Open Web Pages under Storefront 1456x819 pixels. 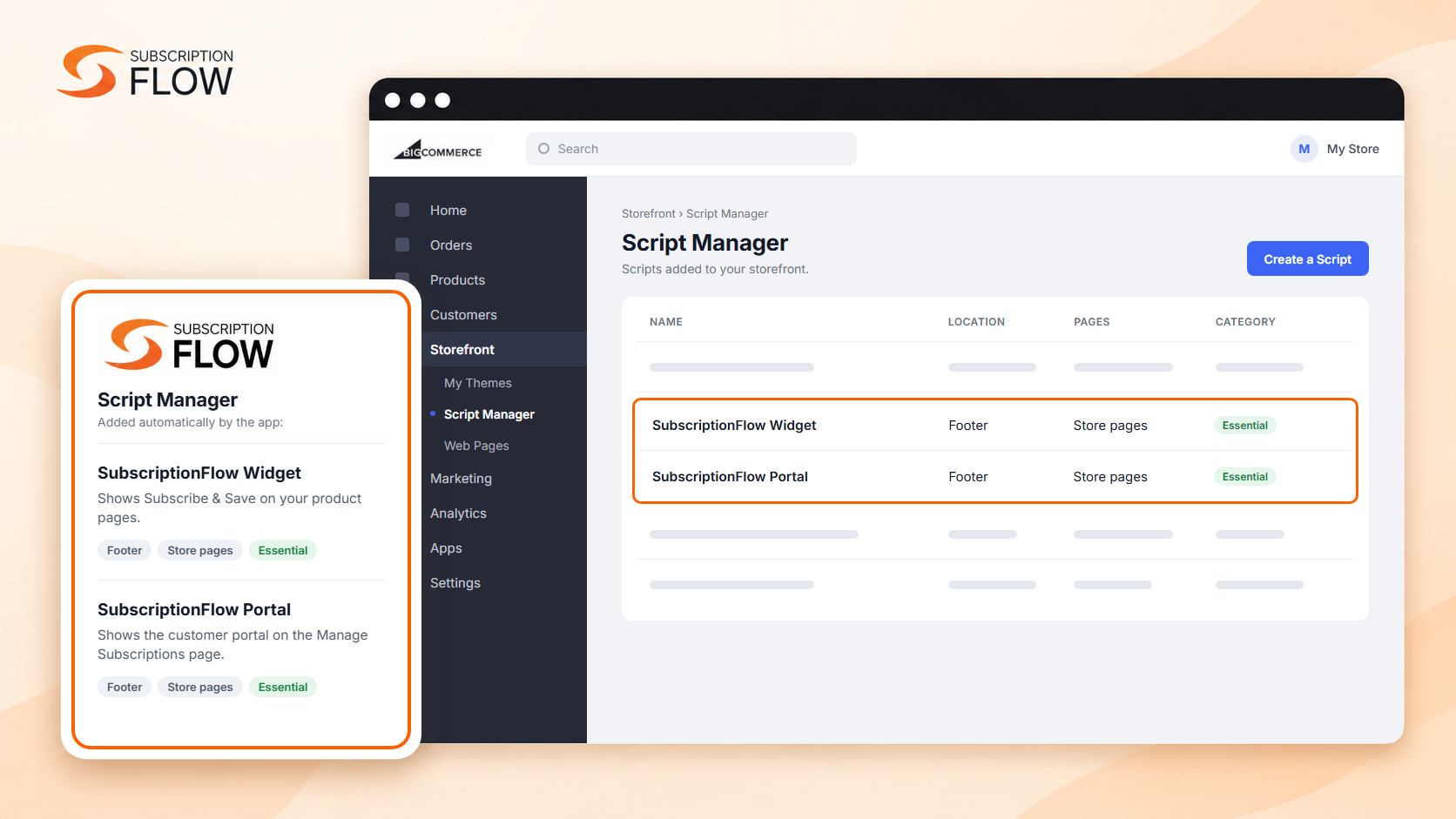click(x=476, y=446)
